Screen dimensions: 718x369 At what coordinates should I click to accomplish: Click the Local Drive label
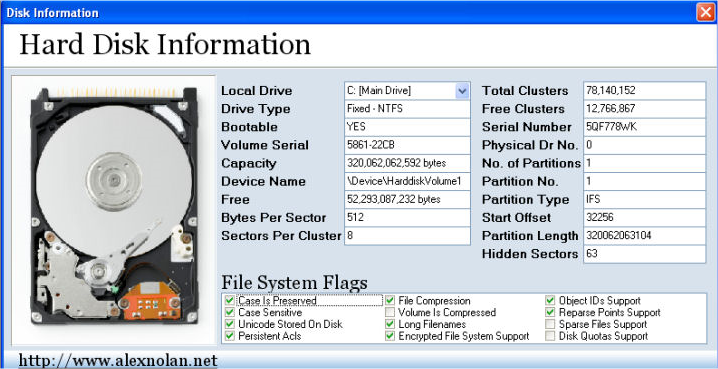tap(256, 91)
